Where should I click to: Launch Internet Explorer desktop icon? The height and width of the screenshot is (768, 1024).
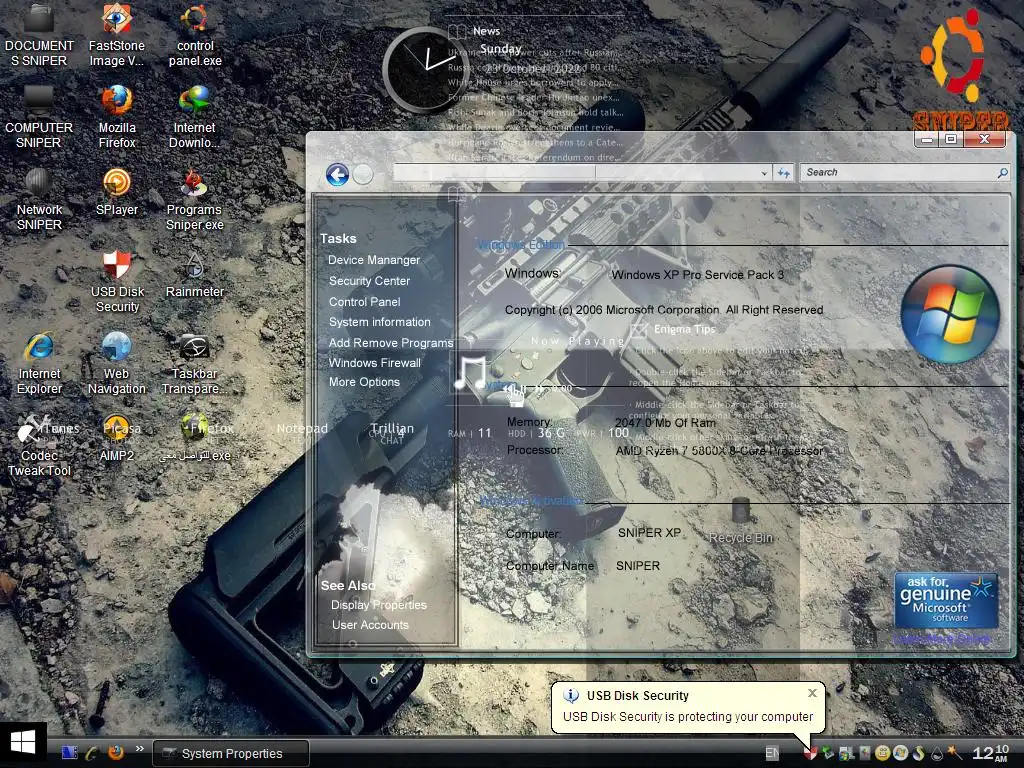[39, 363]
